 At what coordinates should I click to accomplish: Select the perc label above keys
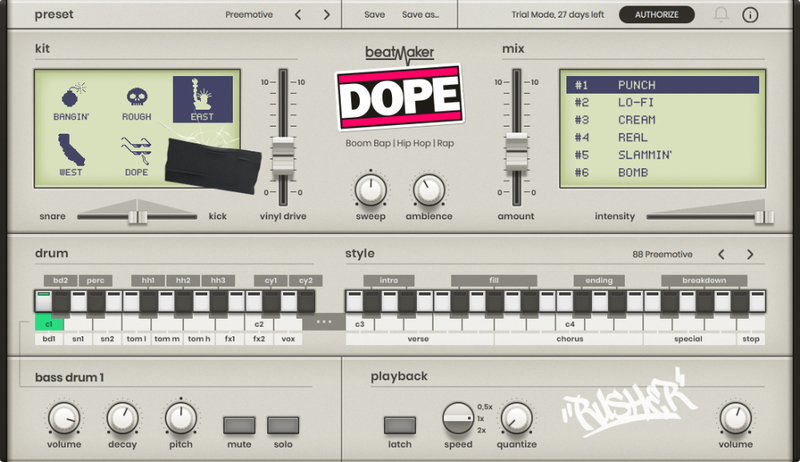(95, 280)
